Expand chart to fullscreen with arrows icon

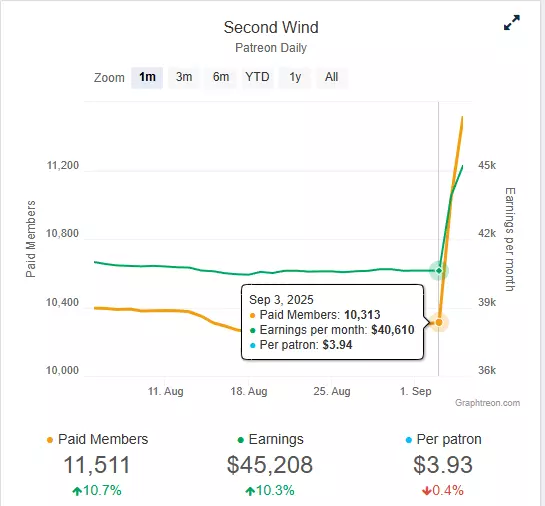512,23
